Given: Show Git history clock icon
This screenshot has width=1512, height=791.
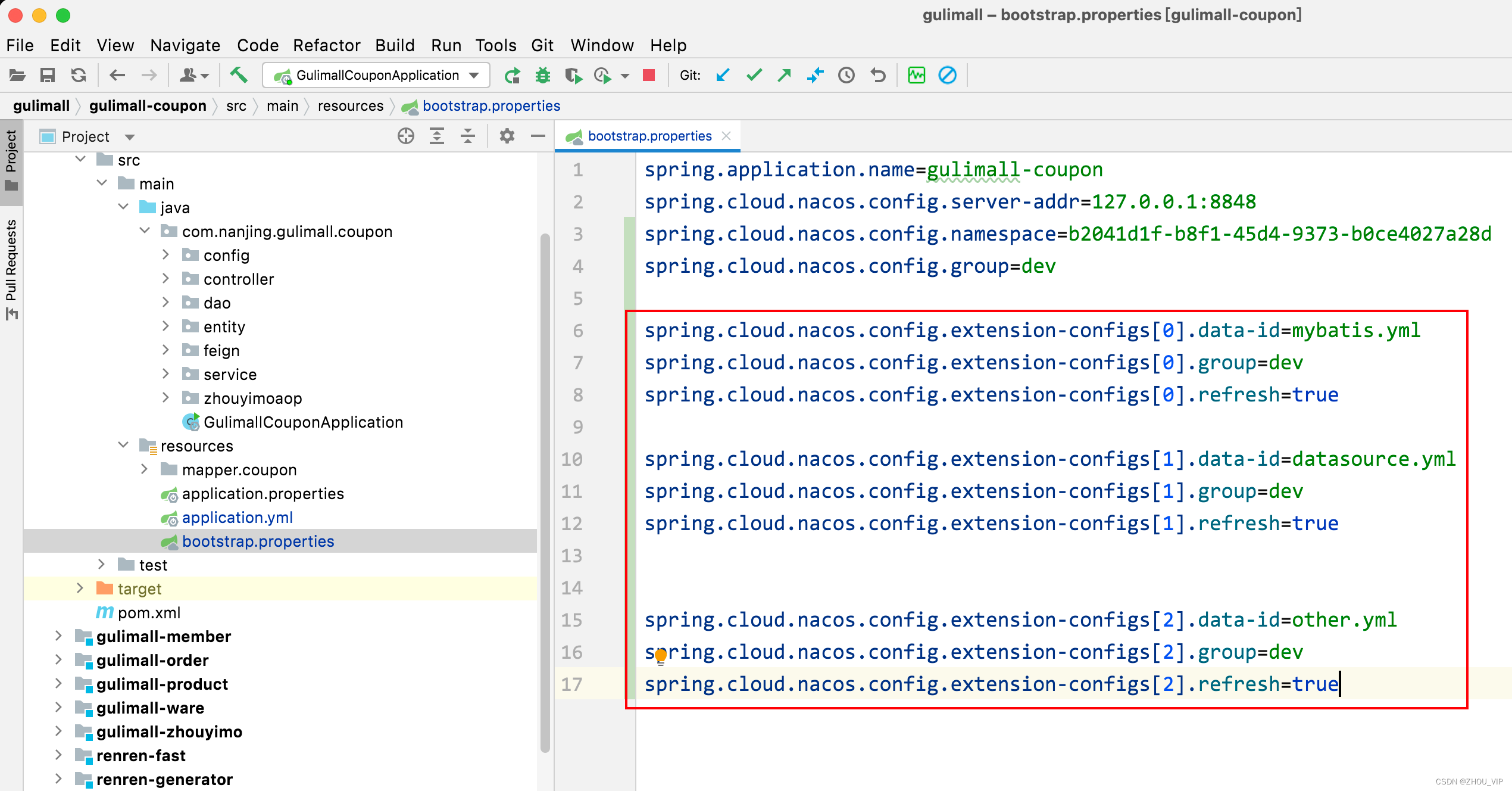Looking at the screenshot, I should pyautogui.click(x=846, y=75).
